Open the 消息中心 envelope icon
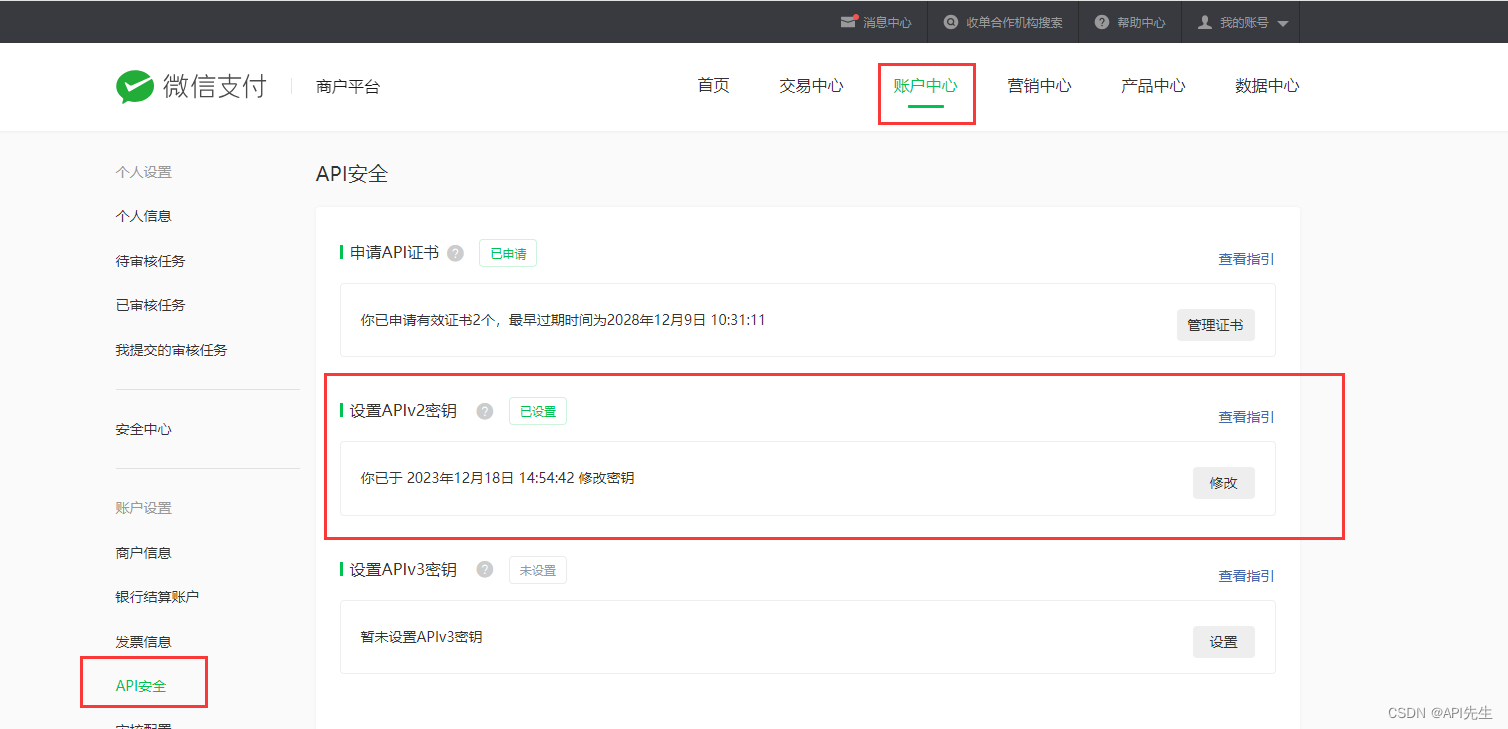 (x=848, y=22)
